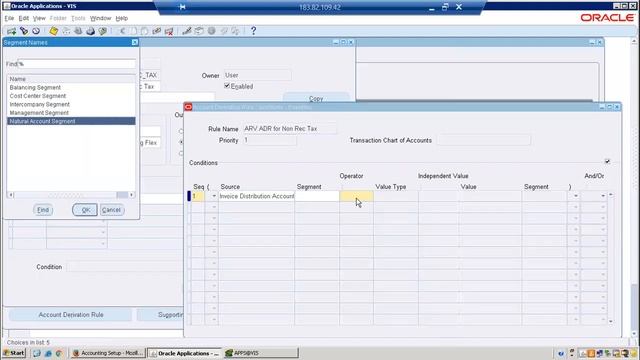Click the Window Help question mark icon
The height and width of the screenshot is (360, 640).
tap(253, 31)
